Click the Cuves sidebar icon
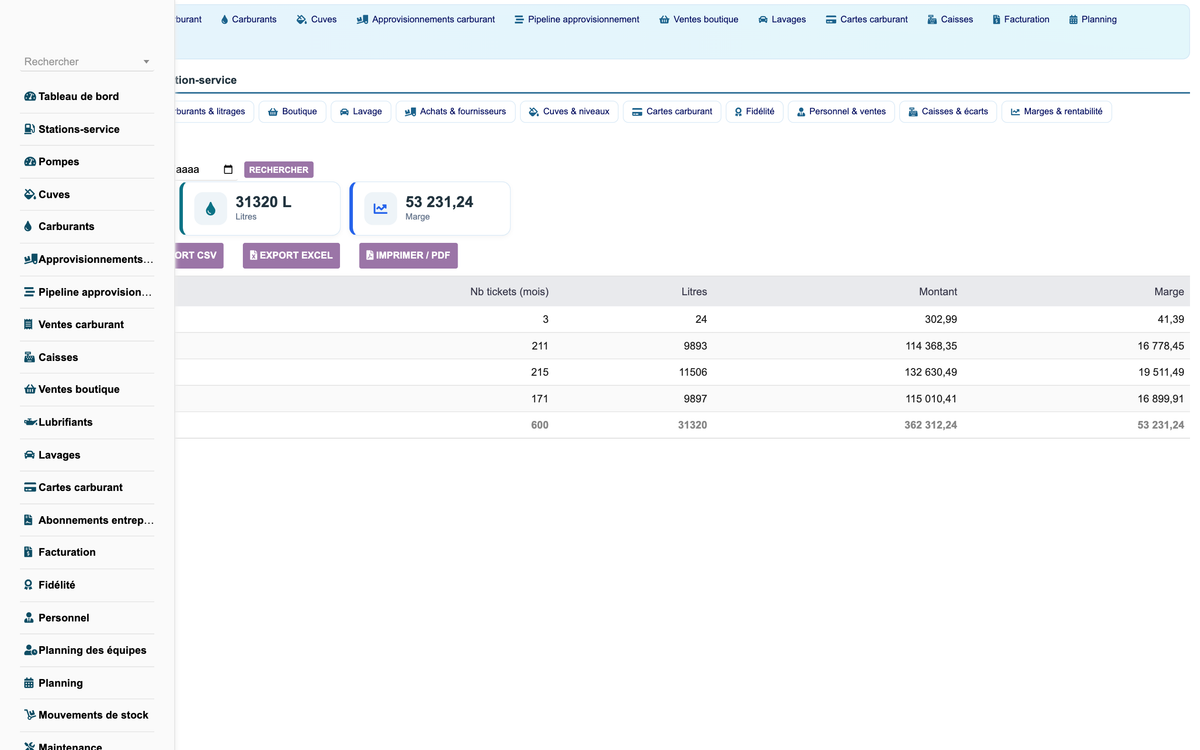The width and height of the screenshot is (1200, 750). [x=30, y=194]
